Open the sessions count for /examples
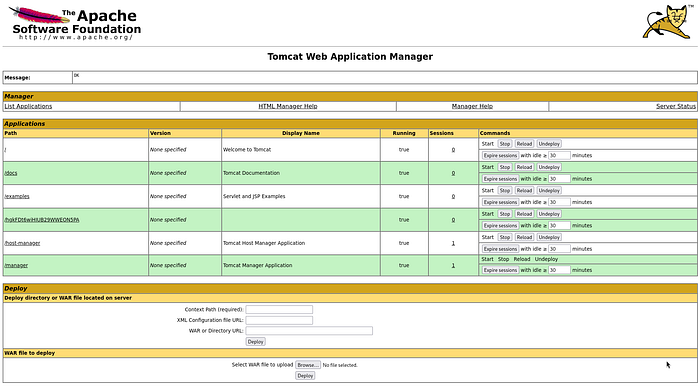 [453, 196]
